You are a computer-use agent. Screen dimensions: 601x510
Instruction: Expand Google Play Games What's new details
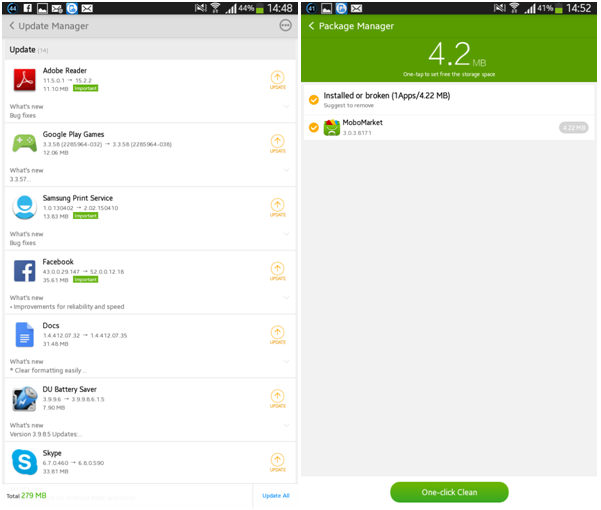click(286, 170)
